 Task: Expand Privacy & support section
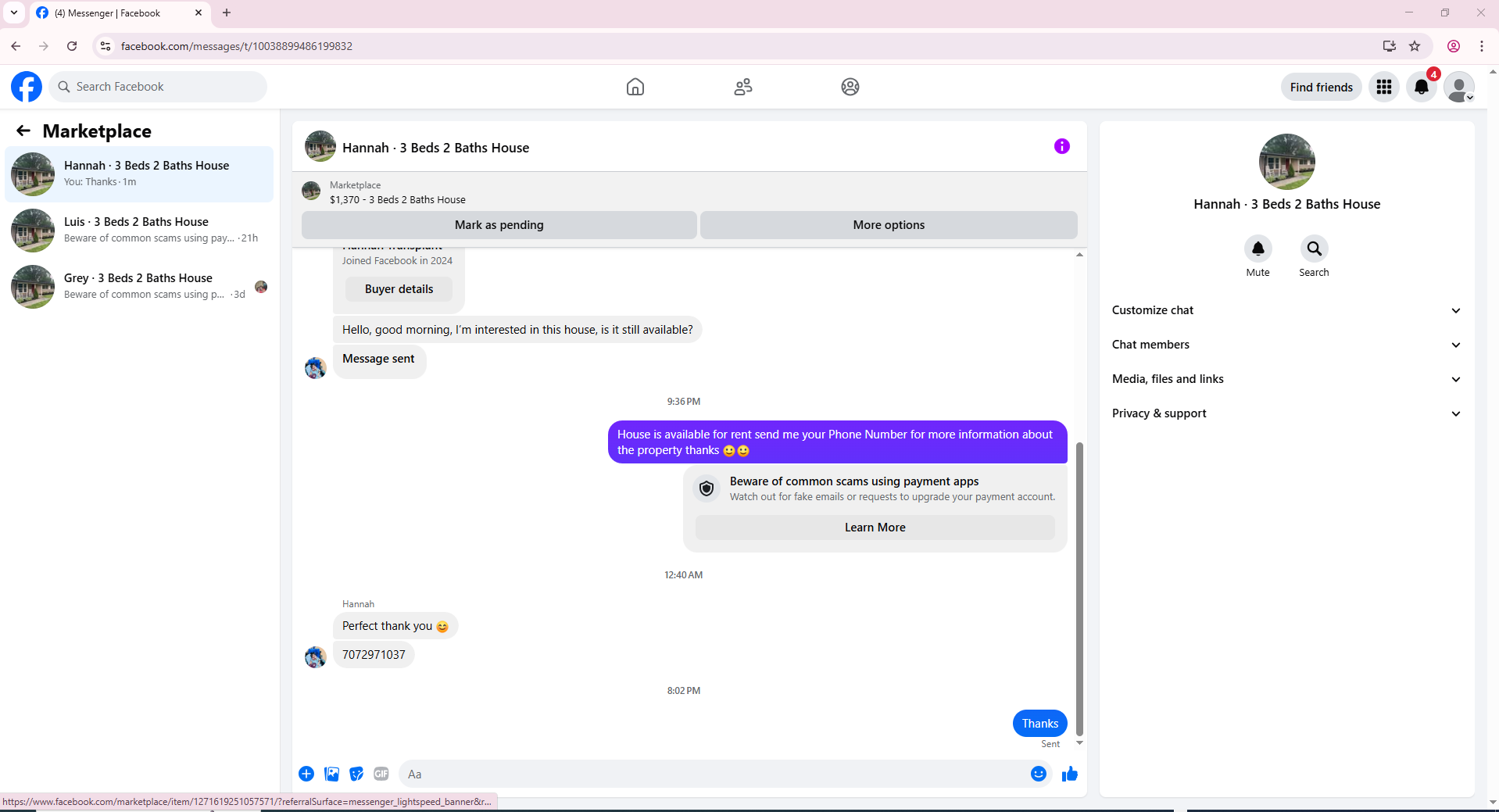point(1286,413)
